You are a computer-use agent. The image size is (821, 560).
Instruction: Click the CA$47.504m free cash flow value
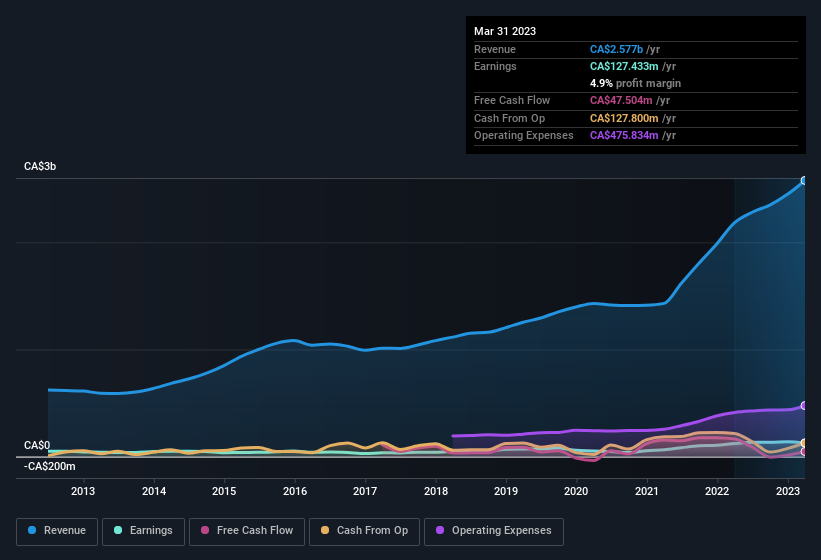tap(621, 100)
